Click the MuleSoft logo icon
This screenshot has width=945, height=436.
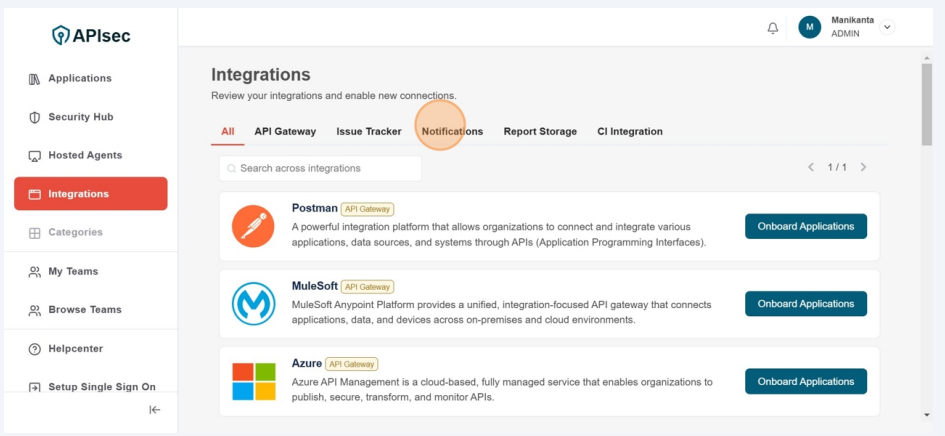(253, 304)
